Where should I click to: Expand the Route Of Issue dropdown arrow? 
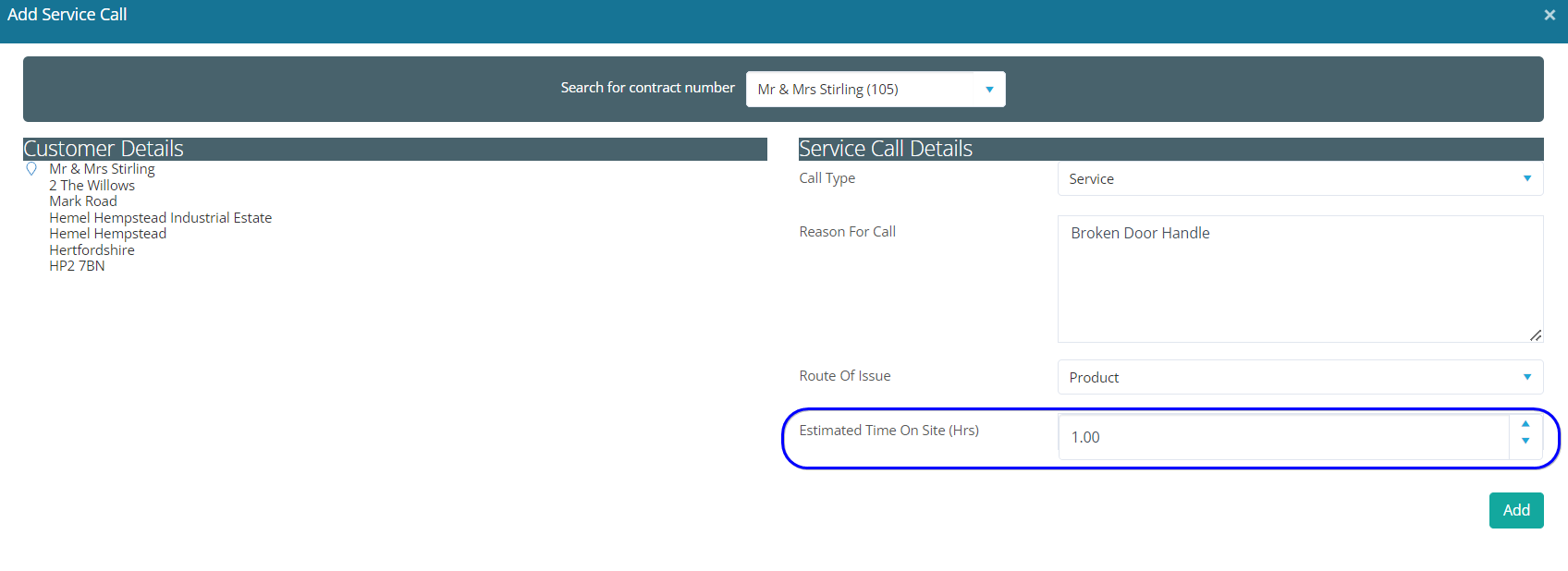1526,377
